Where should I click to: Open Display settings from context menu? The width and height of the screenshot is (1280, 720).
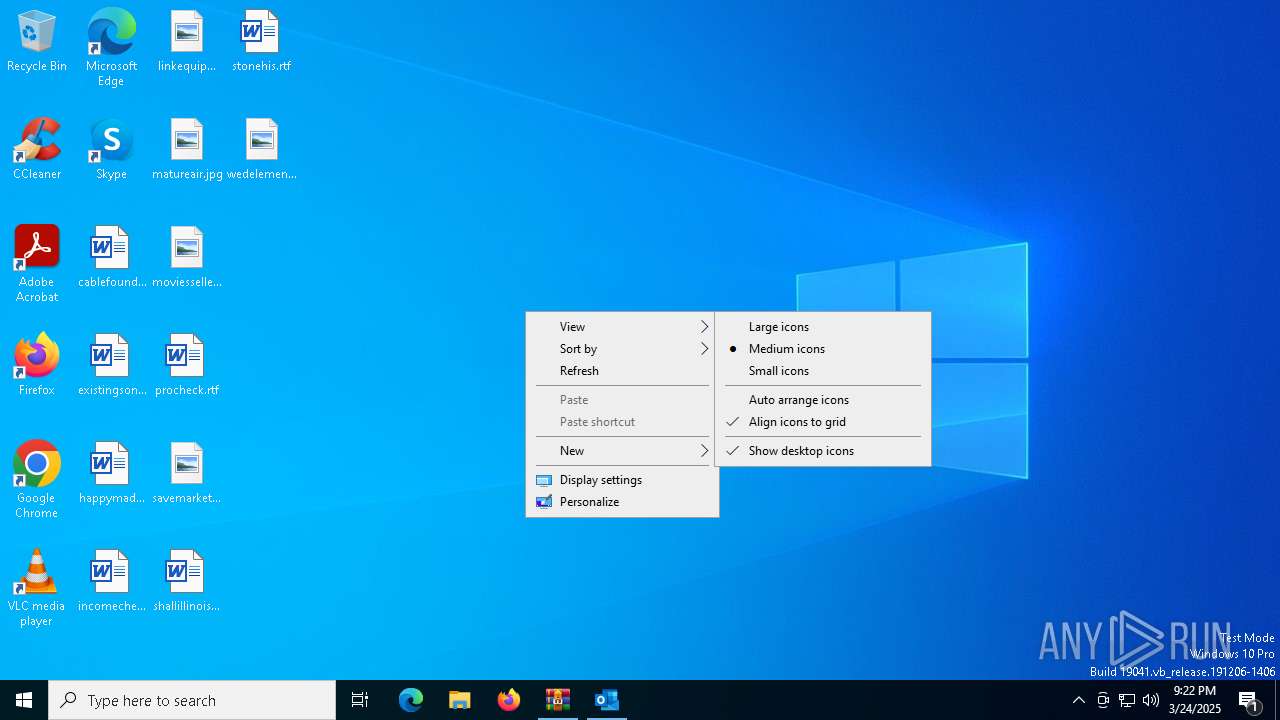pos(622,480)
